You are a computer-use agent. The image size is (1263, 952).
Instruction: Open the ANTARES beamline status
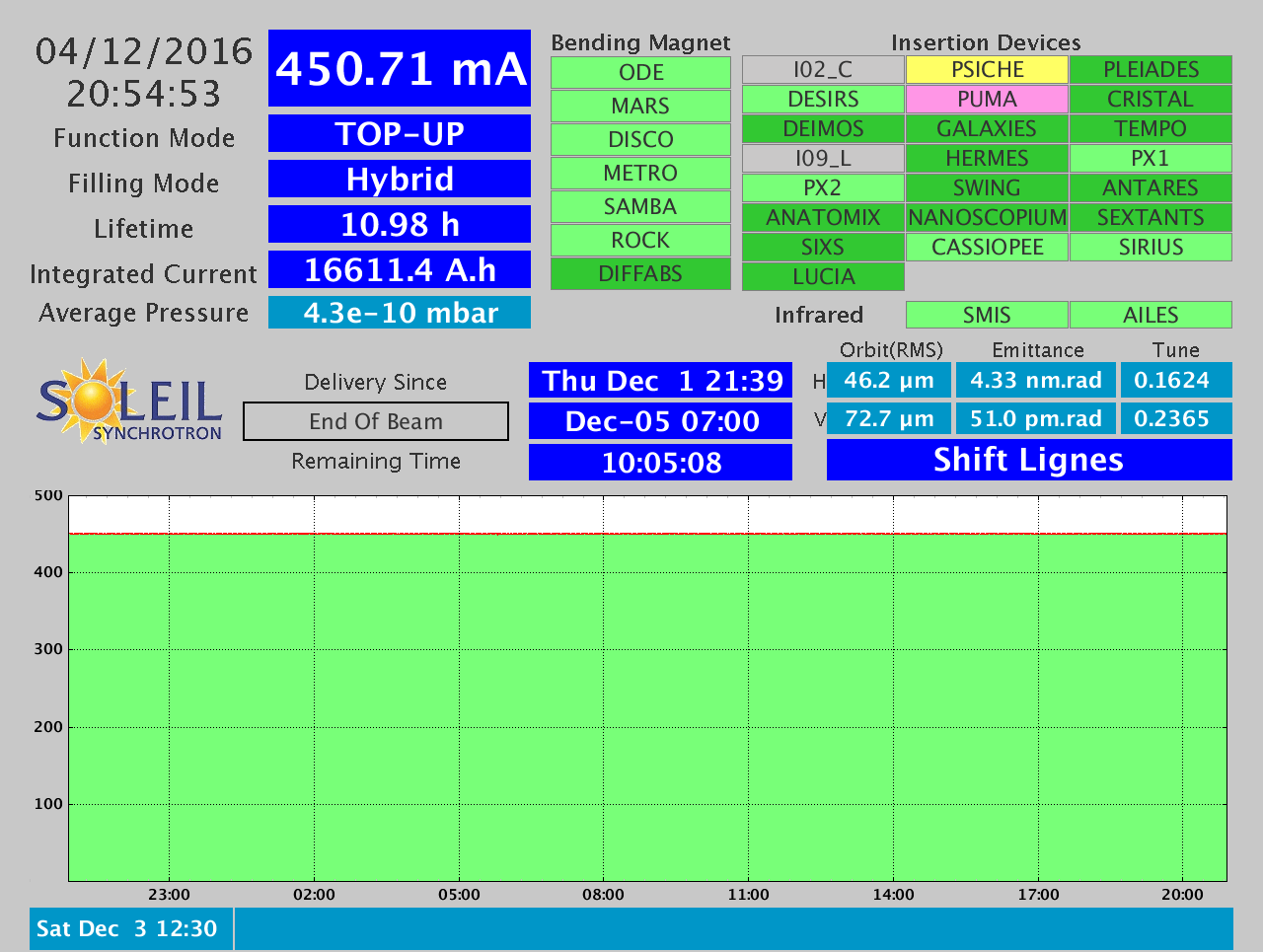[1151, 187]
